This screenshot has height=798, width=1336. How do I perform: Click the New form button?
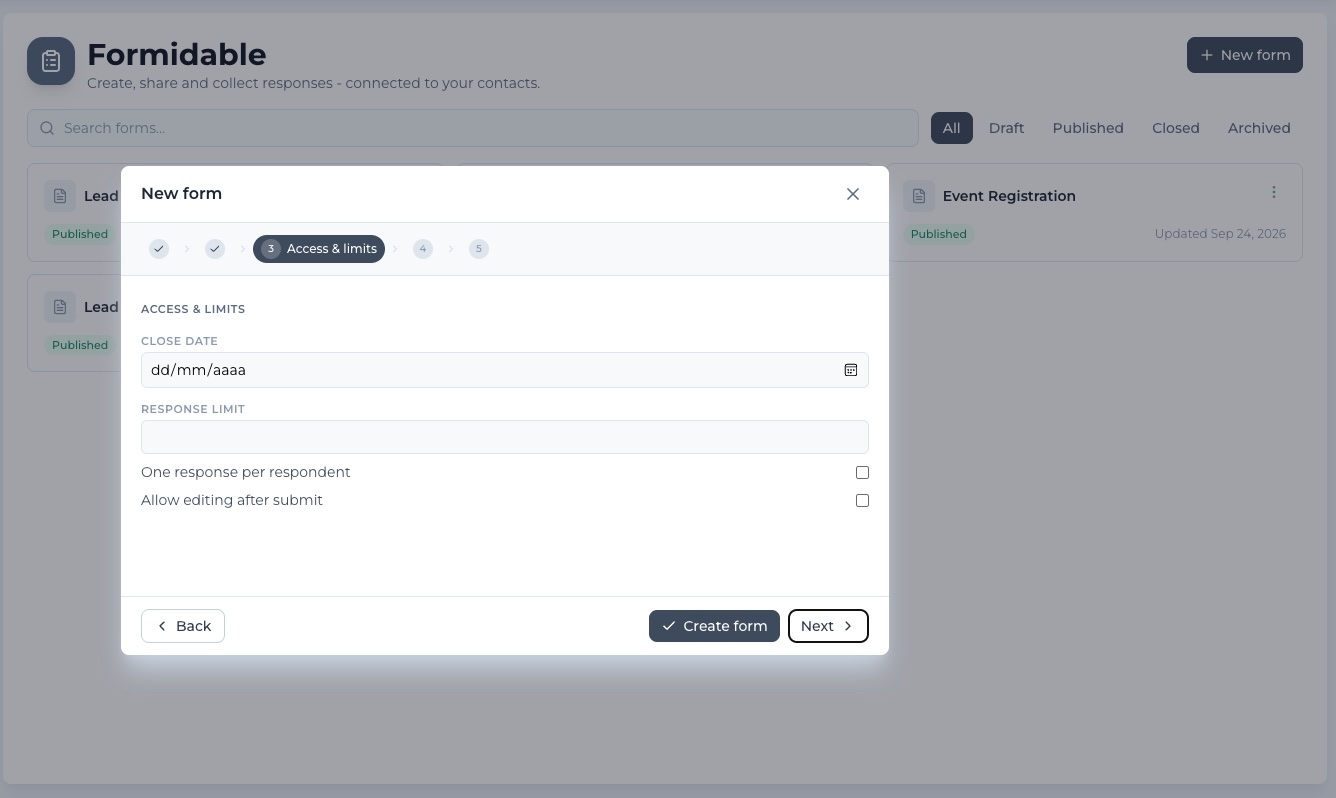click(x=1245, y=55)
